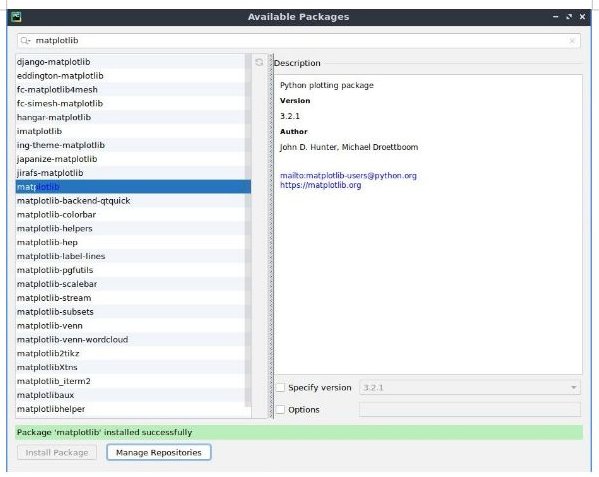Click the Options text input field

pos(470,409)
